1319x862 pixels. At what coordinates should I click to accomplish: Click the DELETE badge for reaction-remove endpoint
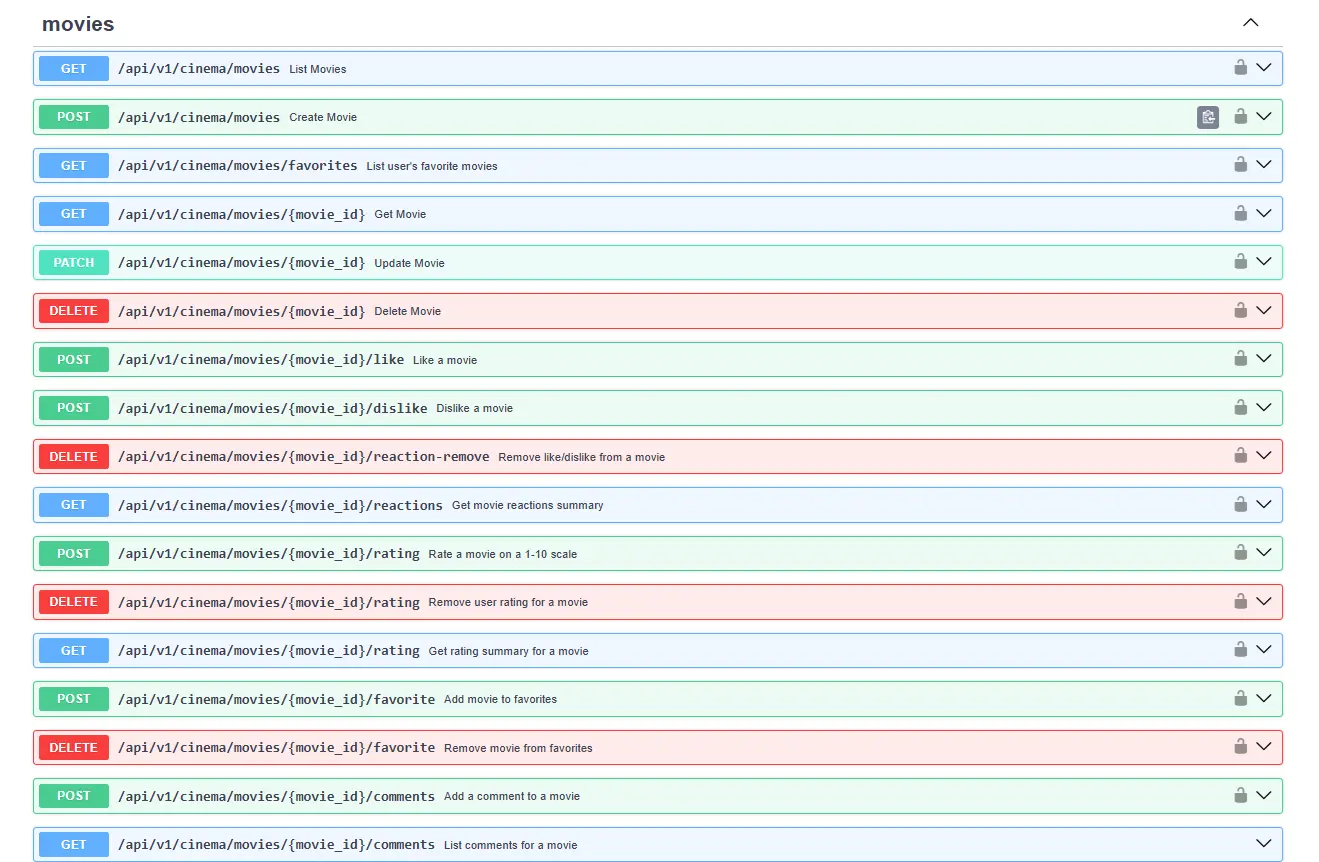[x=74, y=457]
